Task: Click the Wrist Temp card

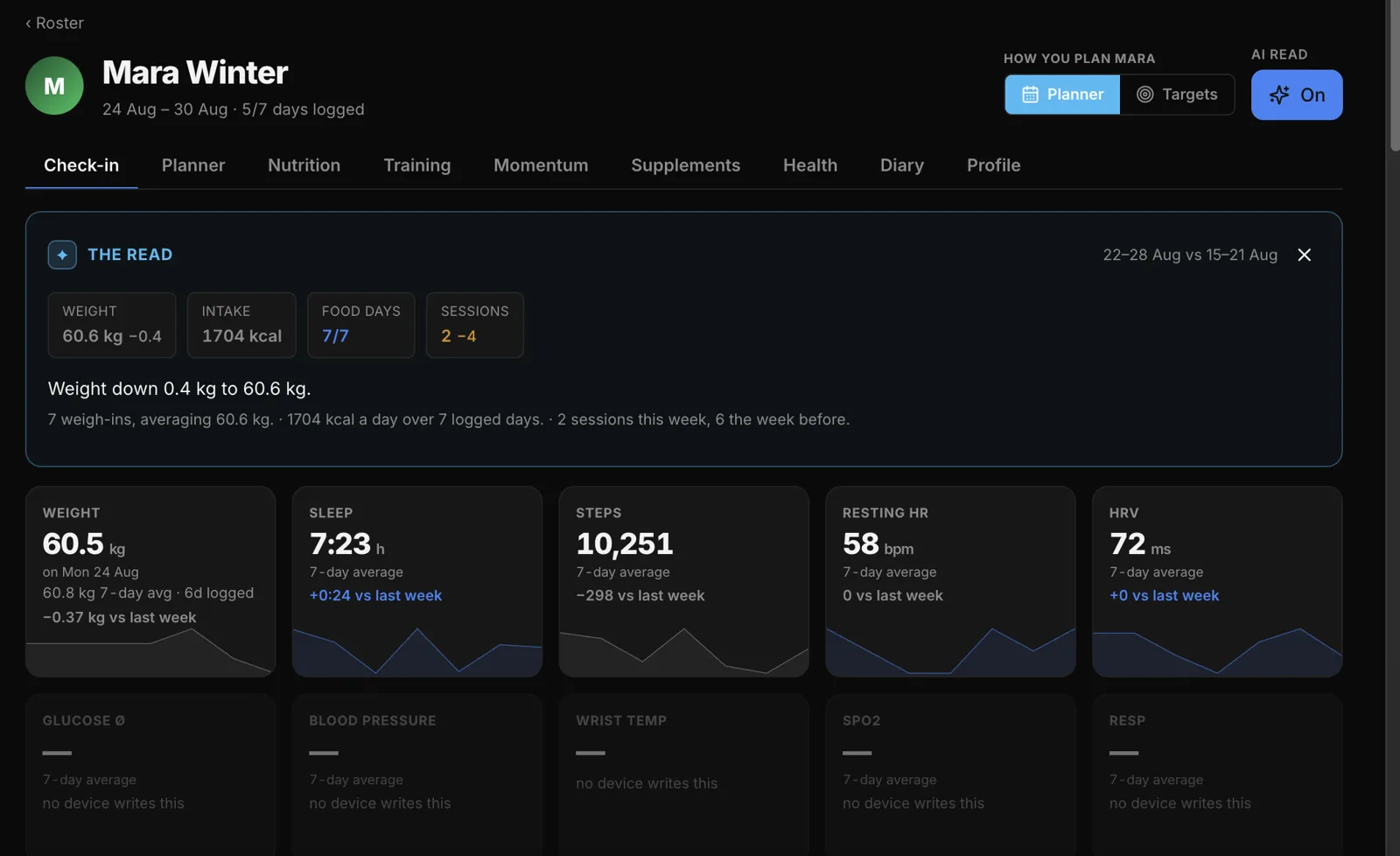Action: pyautogui.click(x=684, y=775)
